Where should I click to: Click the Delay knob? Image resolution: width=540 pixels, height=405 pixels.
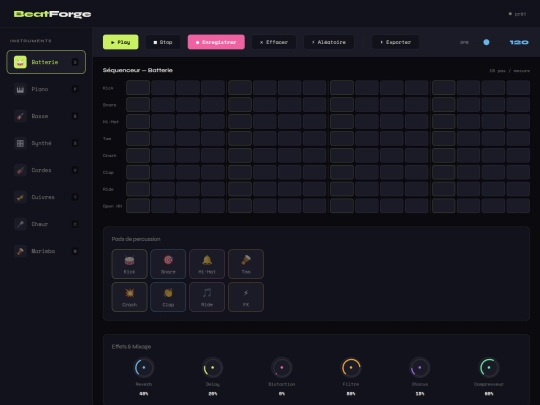213,367
